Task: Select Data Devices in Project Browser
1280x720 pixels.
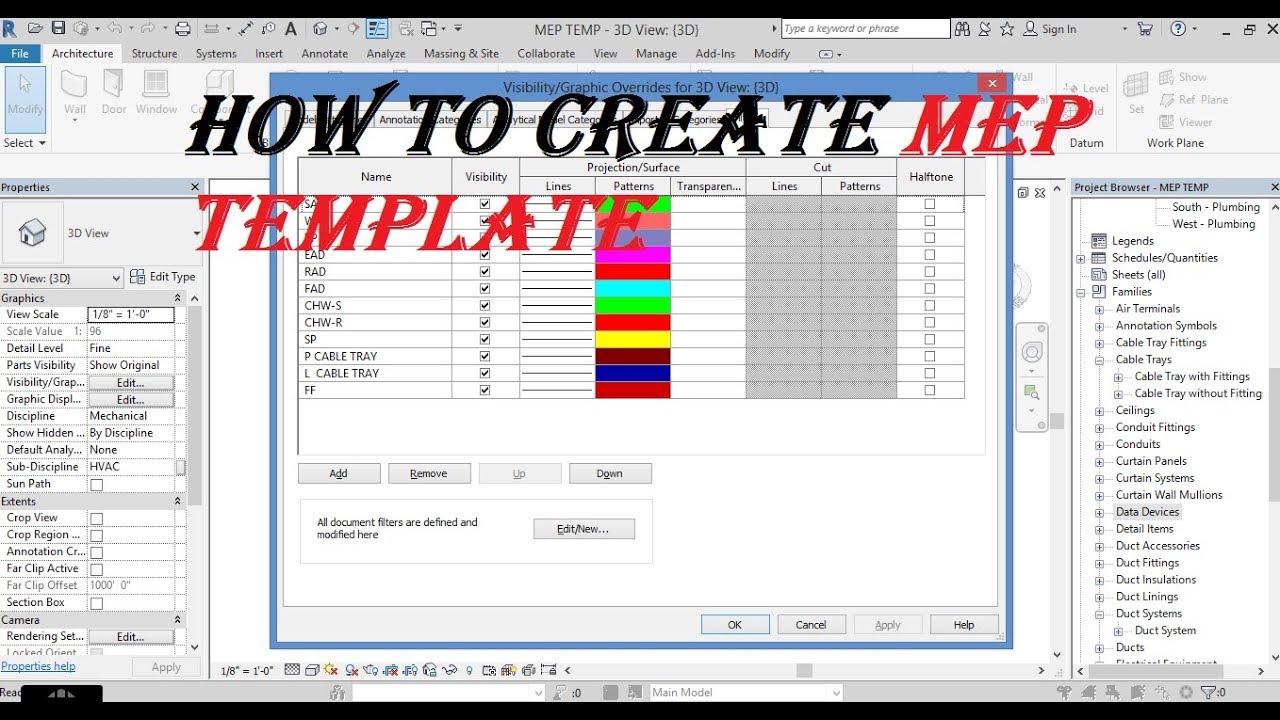Action: point(1147,512)
